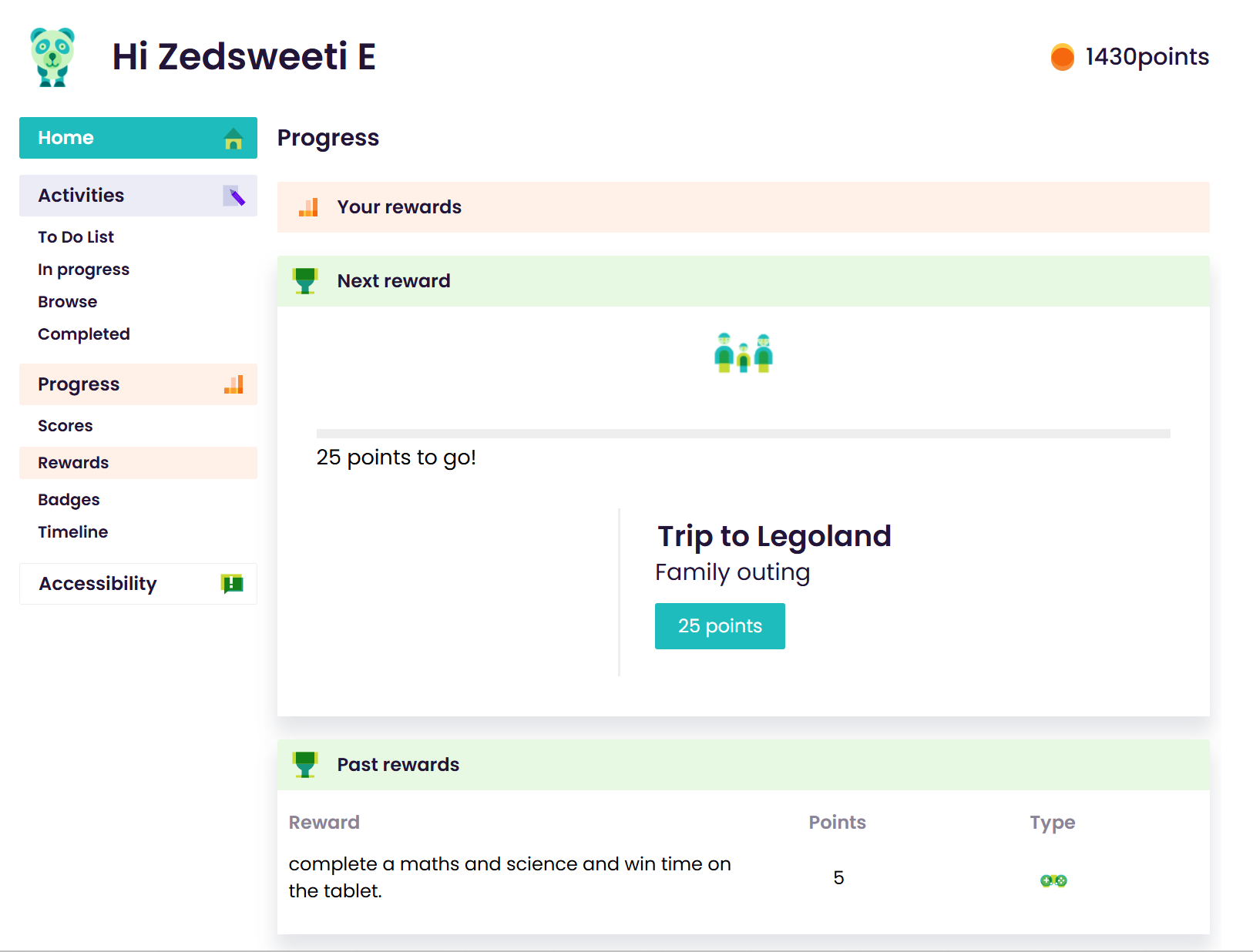Viewport: 1253px width, 952px height.
Task: Select Badges in the Progress menu
Action: [69, 500]
